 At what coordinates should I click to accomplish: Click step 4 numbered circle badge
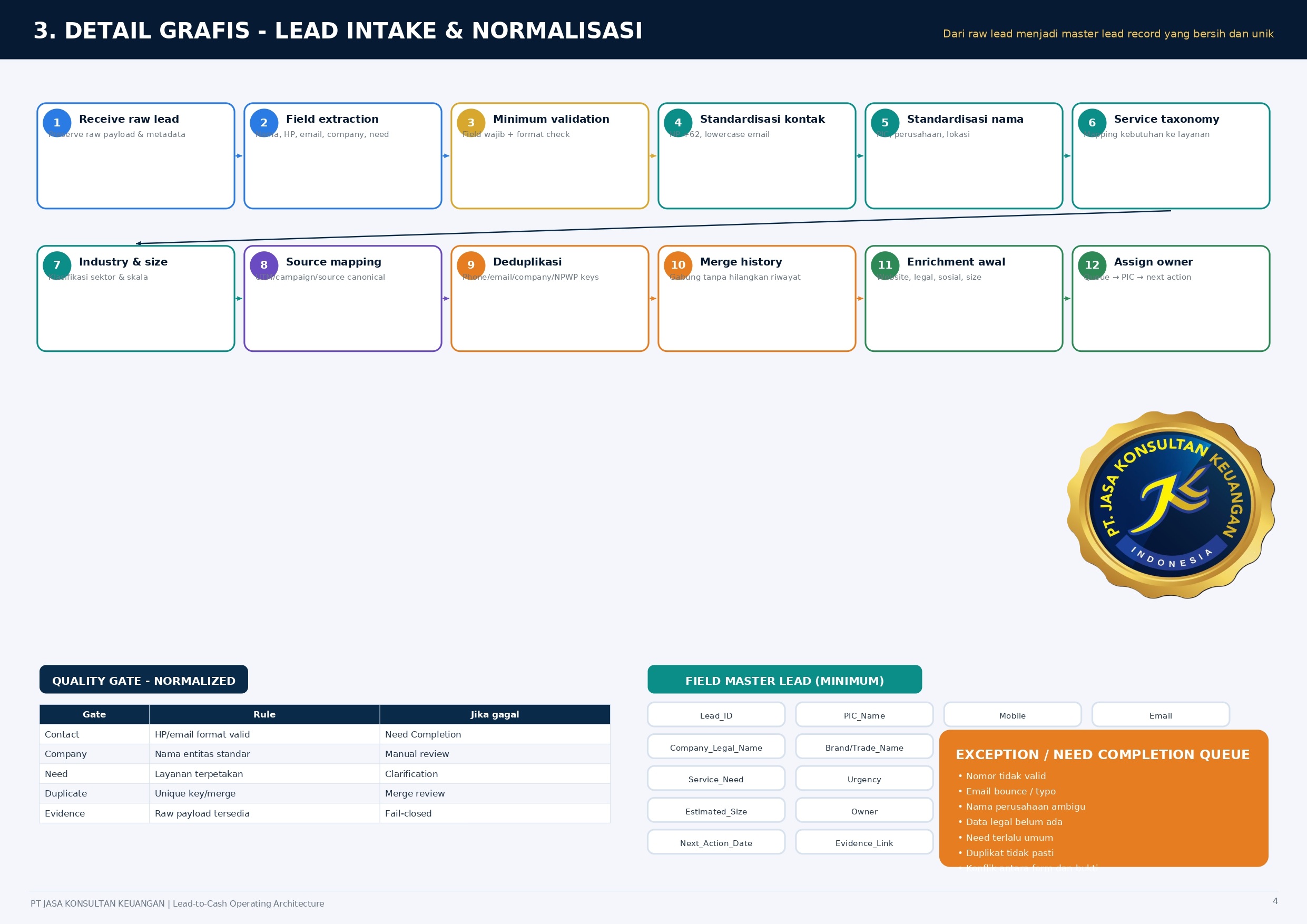(x=678, y=122)
